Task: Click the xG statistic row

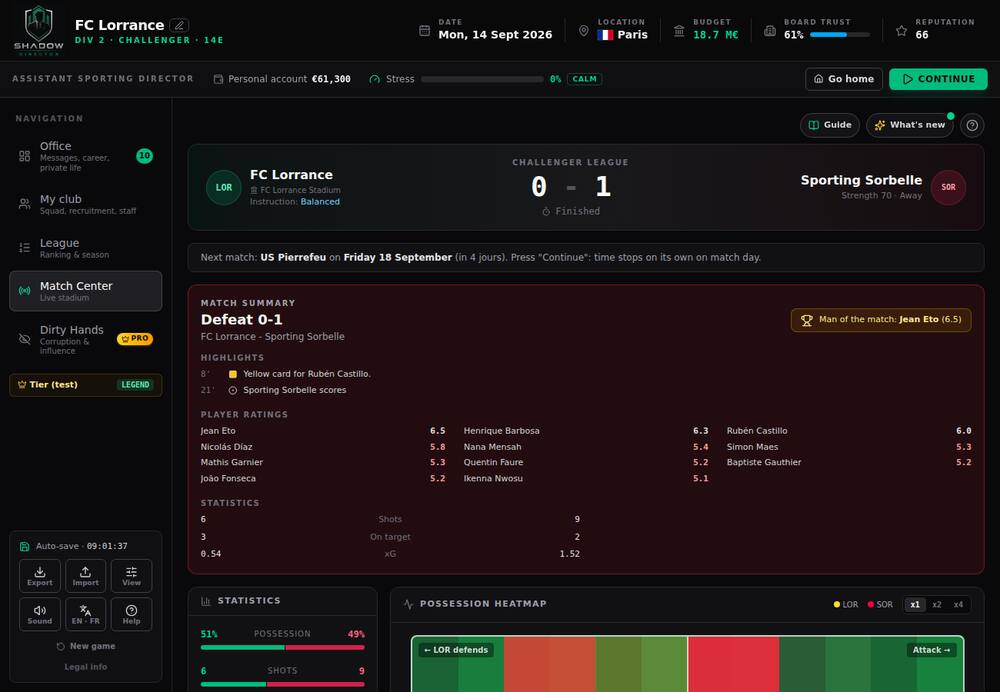Action: click(x=390, y=554)
